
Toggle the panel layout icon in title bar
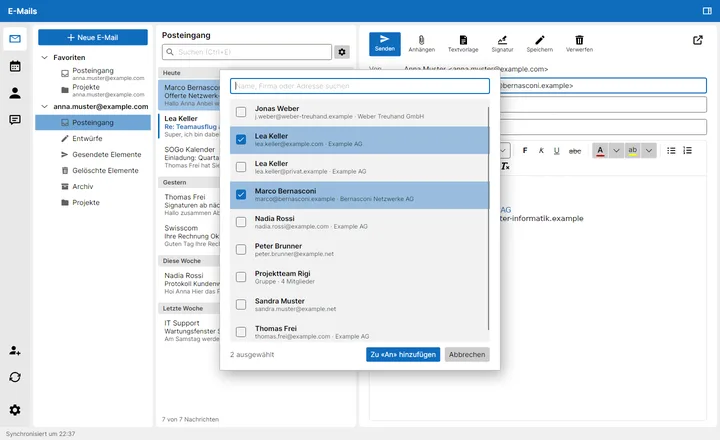coord(707,11)
